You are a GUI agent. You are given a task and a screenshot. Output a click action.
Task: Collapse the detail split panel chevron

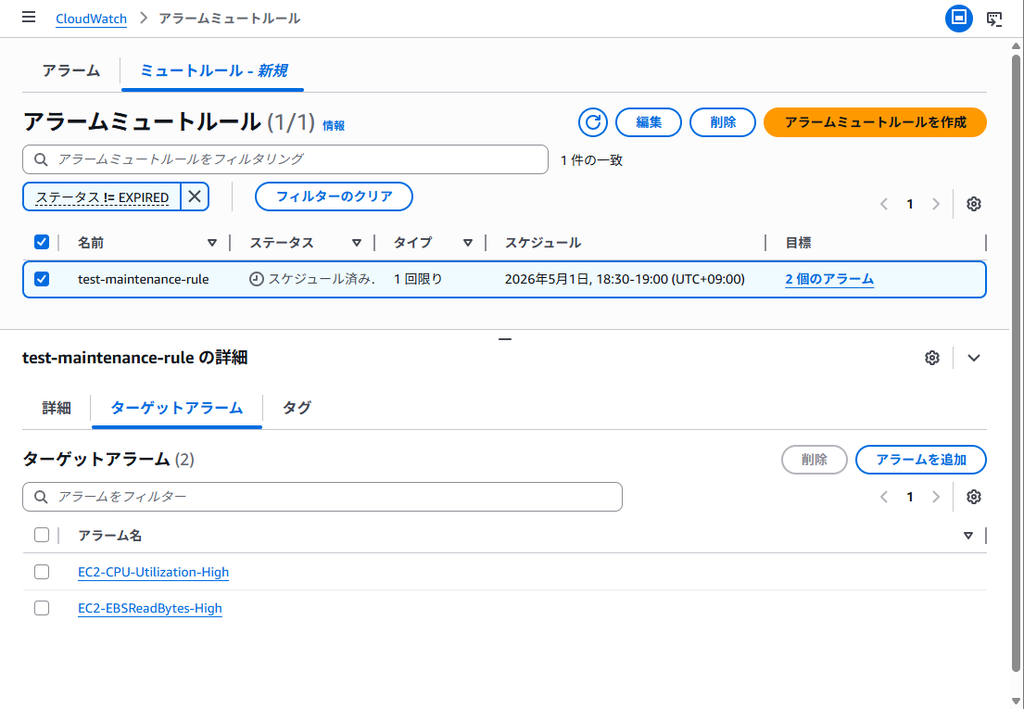coord(974,358)
